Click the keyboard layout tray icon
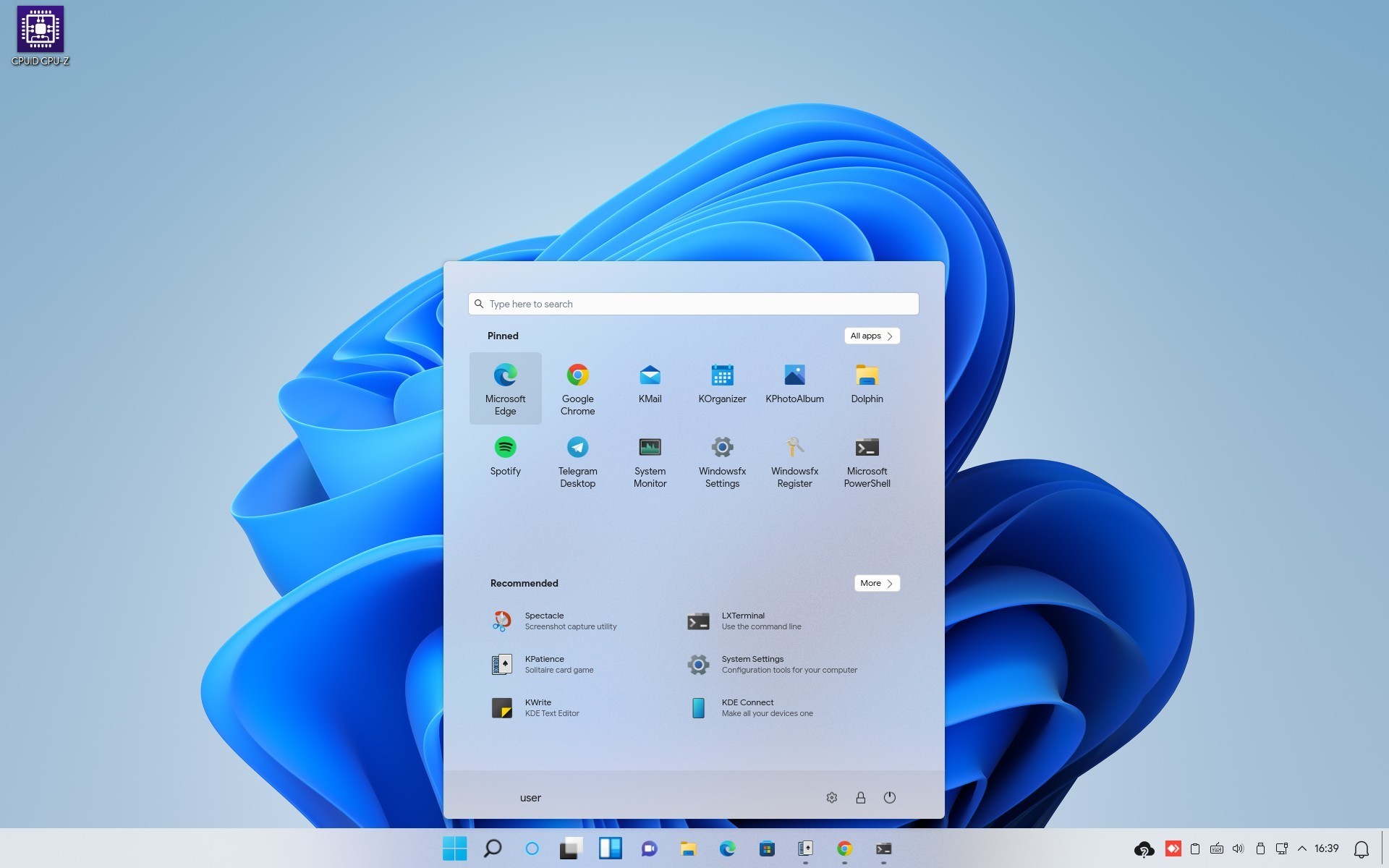1389x868 pixels. click(x=1217, y=848)
